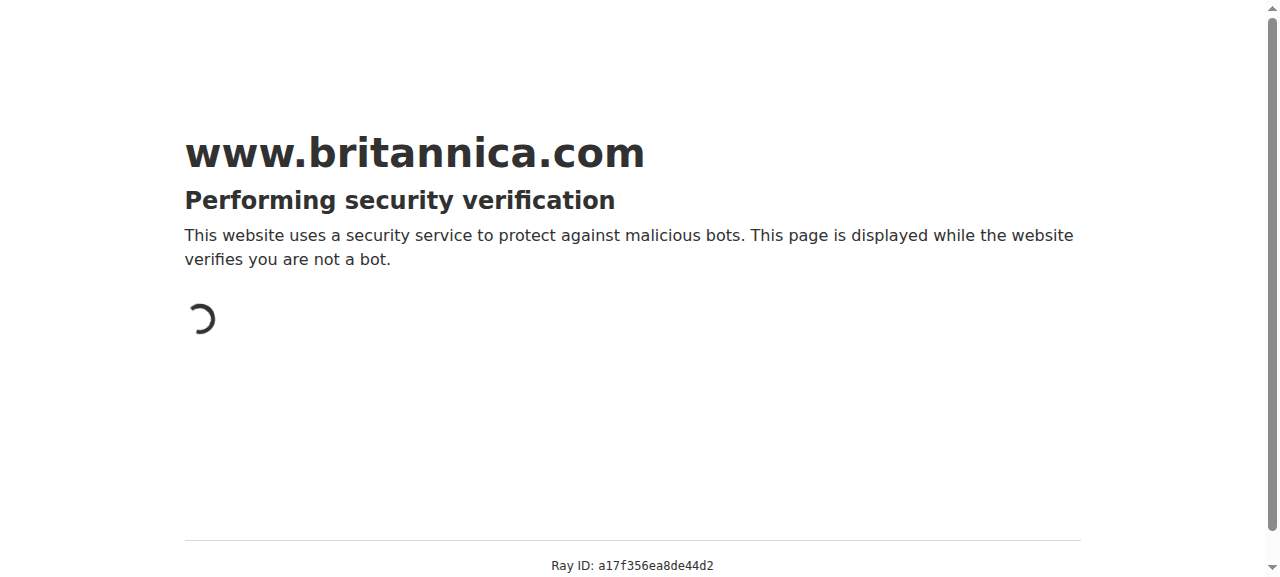Click the scrollbar up arrow

[1273, 7]
